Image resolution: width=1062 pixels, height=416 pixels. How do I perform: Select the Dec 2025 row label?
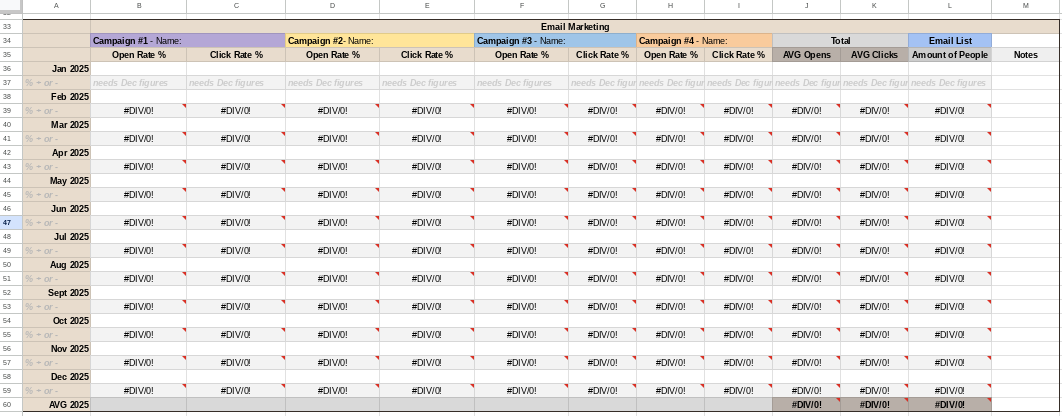[x=57, y=377]
